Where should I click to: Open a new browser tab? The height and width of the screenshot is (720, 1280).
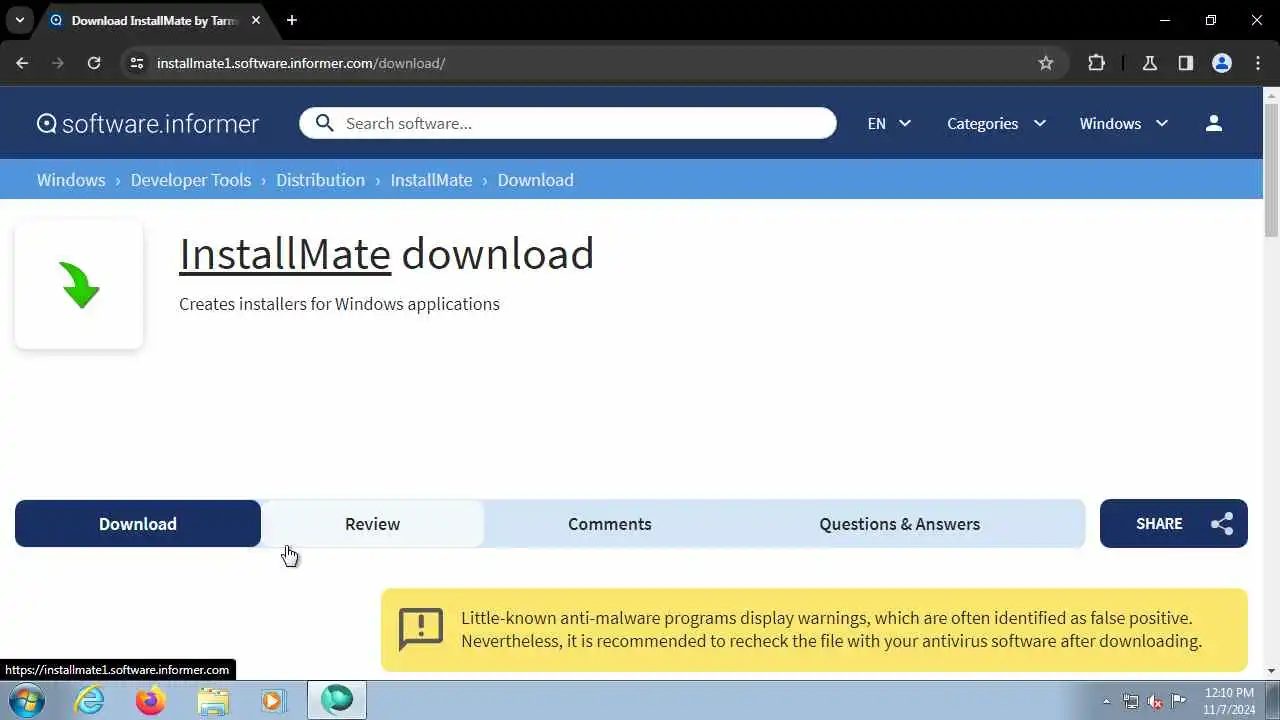(292, 20)
